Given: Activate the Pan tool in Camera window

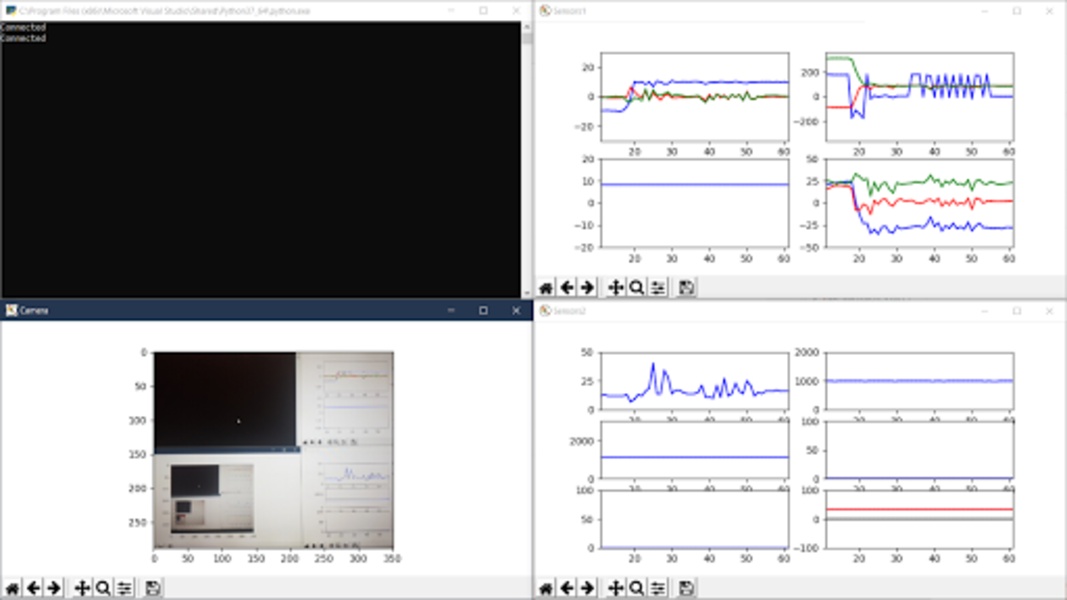Looking at the screenshot, I should 82,588.
